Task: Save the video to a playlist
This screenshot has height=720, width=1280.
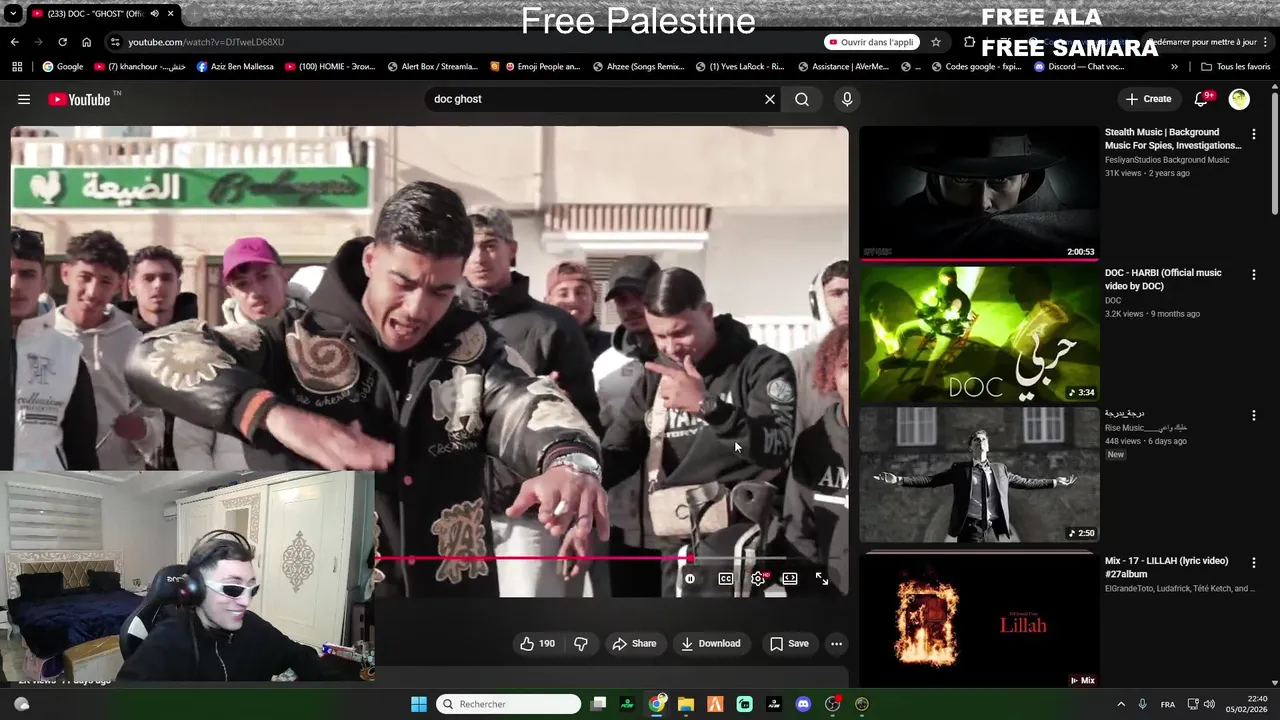Action: [789, 643]
